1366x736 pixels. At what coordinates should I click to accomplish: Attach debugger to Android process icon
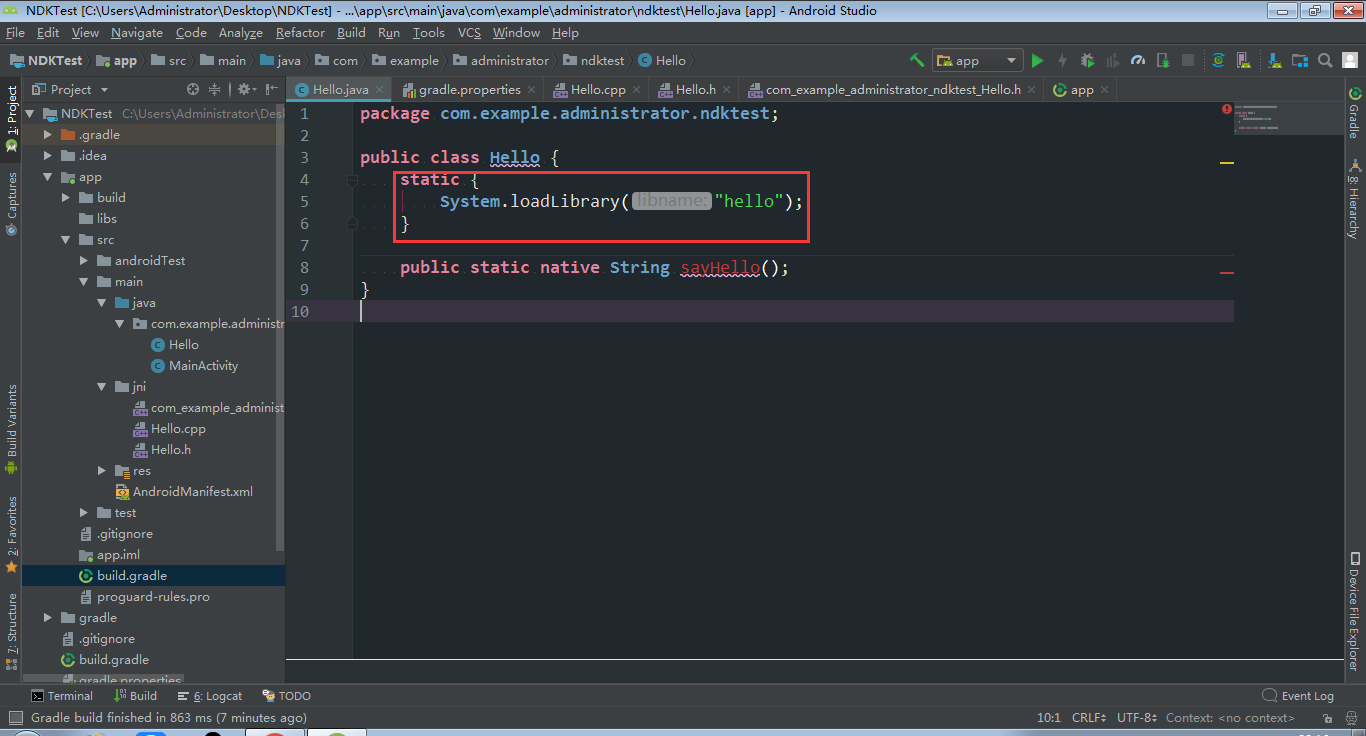pos(1162,60)
